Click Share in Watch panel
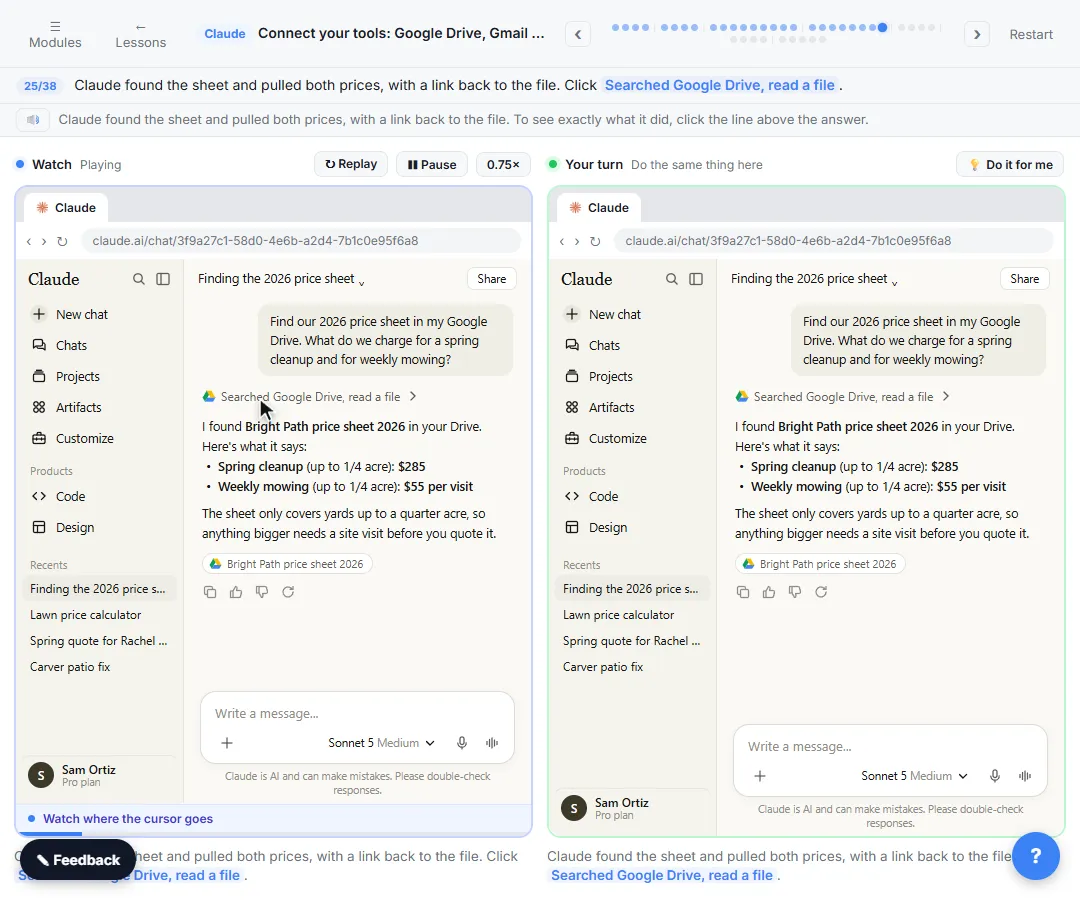This screenshot has width=1080, height=900. (x=491, y=279)
